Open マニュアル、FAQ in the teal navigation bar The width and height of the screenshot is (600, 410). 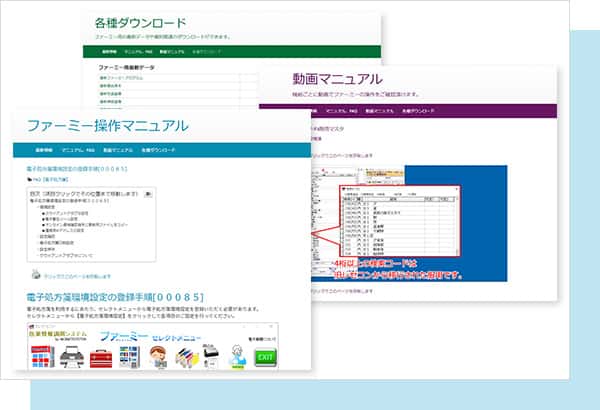[x=78, y=150]
